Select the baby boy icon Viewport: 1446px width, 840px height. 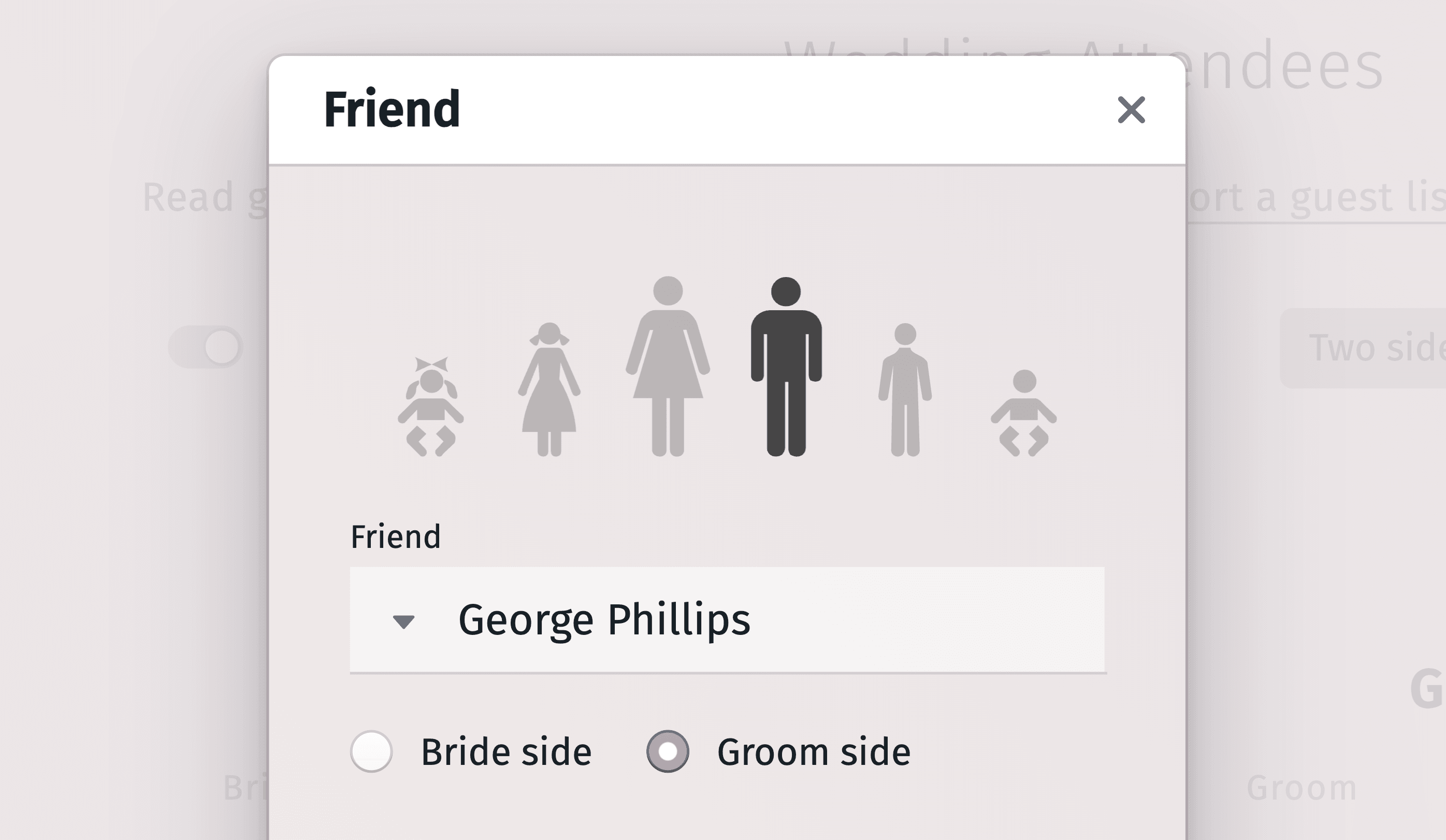1024,413
